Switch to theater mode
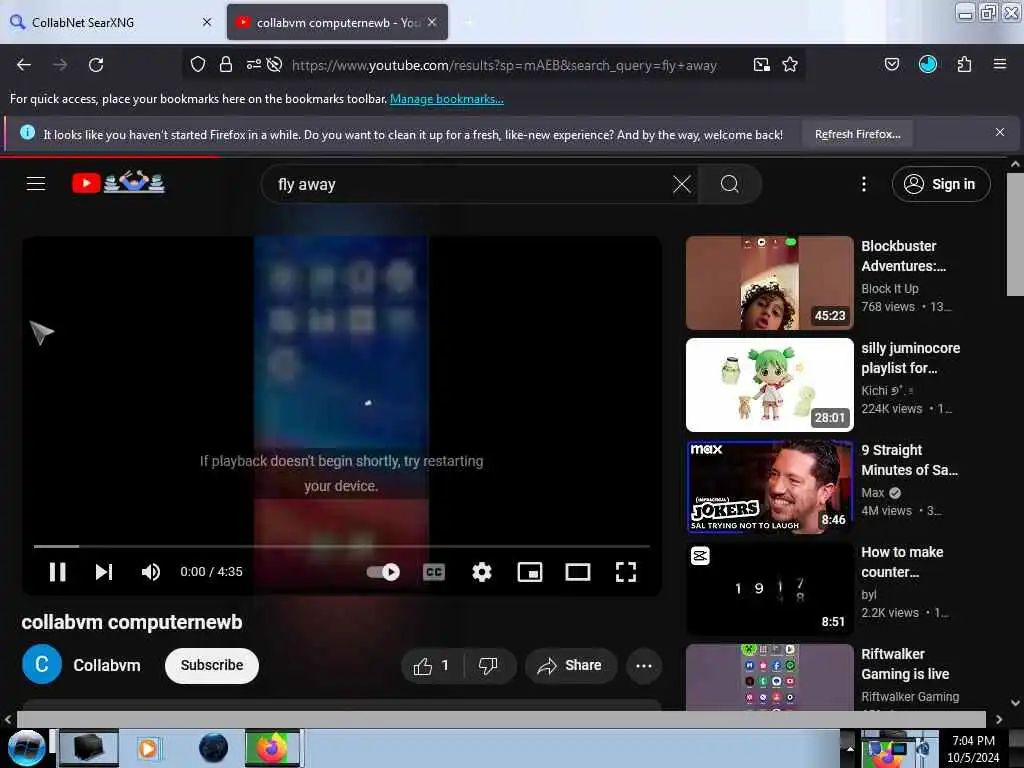The height and width of the screenshot is (768, 1024). 578,572
